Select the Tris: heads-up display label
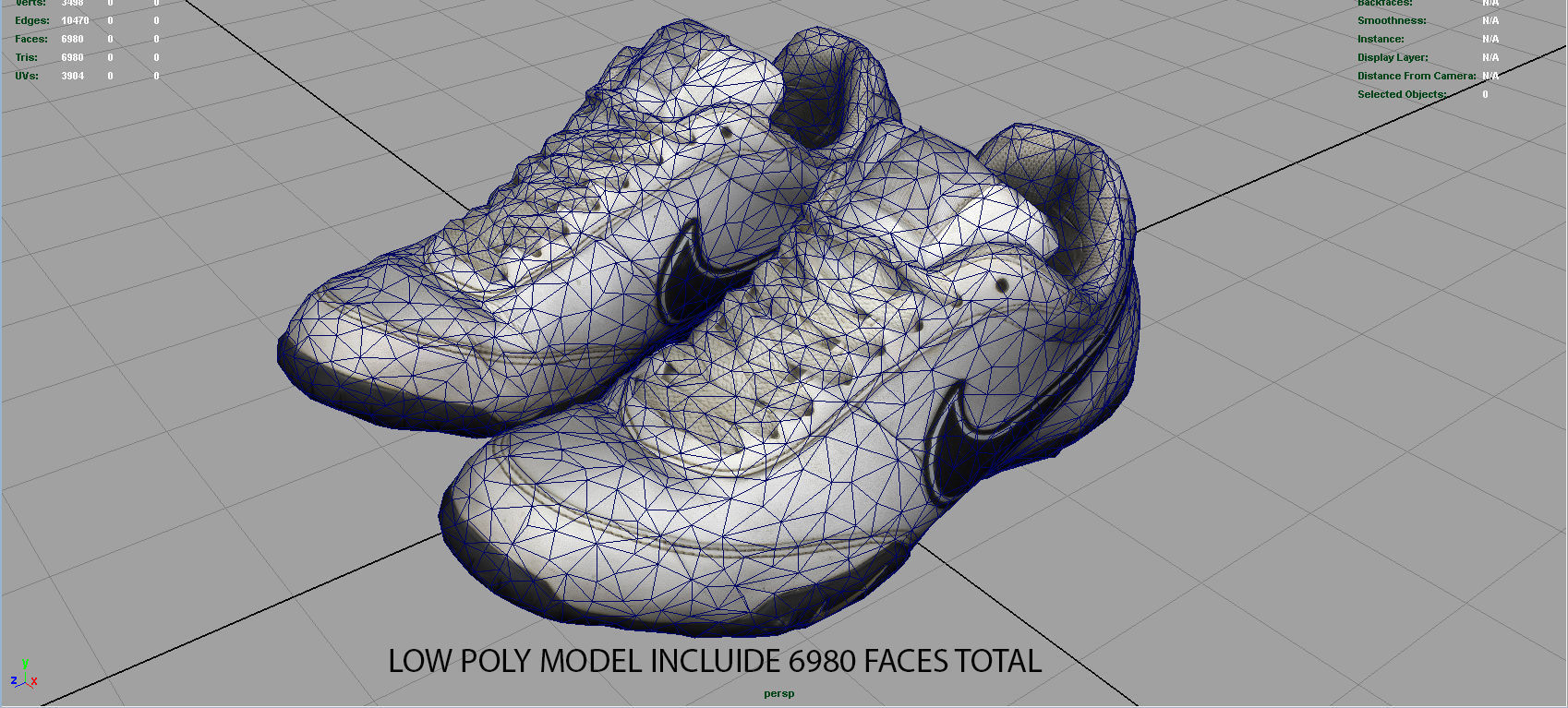The image size is (1568, 708). coord(26,57)
